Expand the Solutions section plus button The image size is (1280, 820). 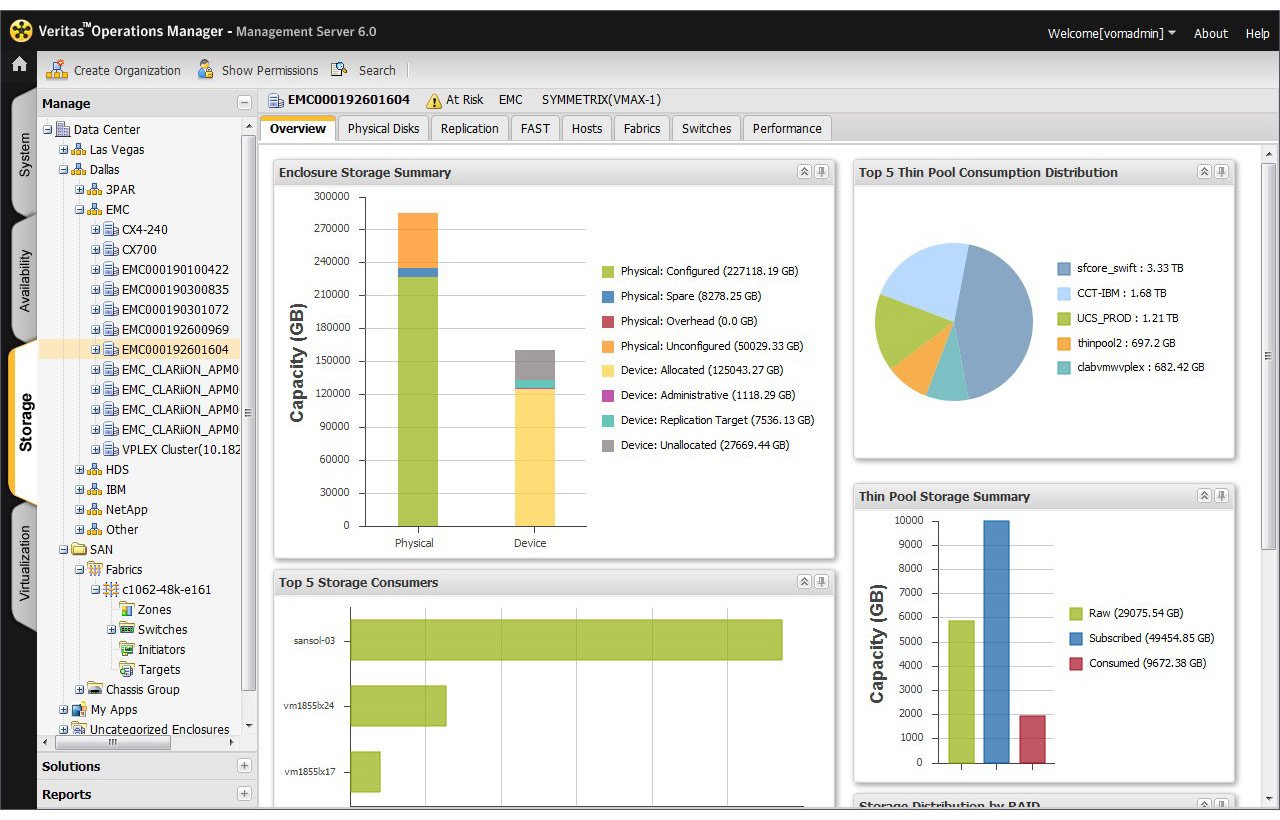coord(244,766)
